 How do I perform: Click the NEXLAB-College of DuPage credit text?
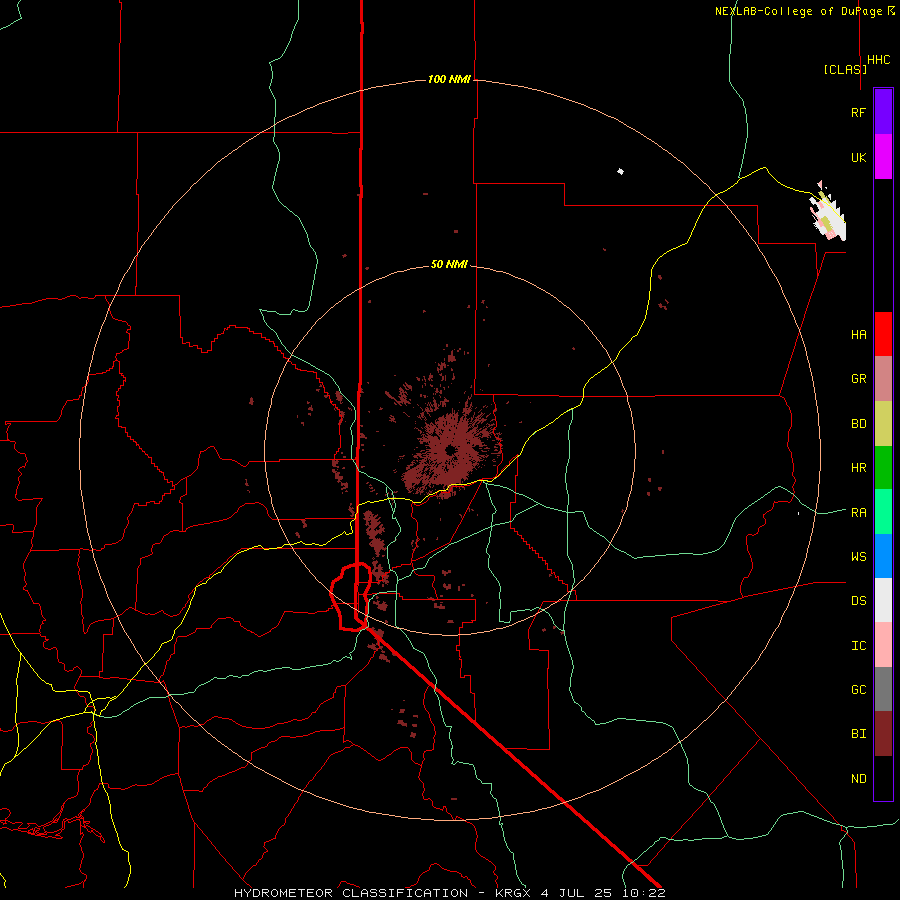click(805, 11)
